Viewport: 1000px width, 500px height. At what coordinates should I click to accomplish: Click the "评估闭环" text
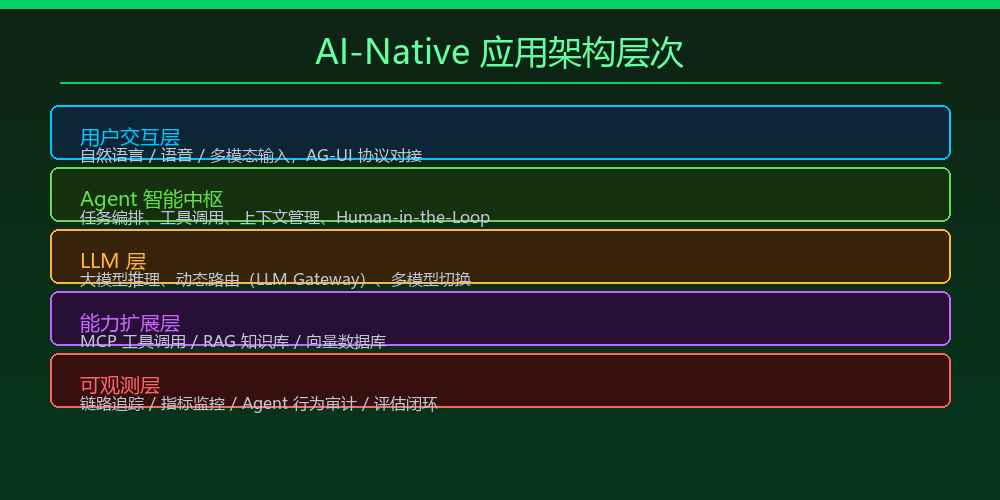point(406,404)
